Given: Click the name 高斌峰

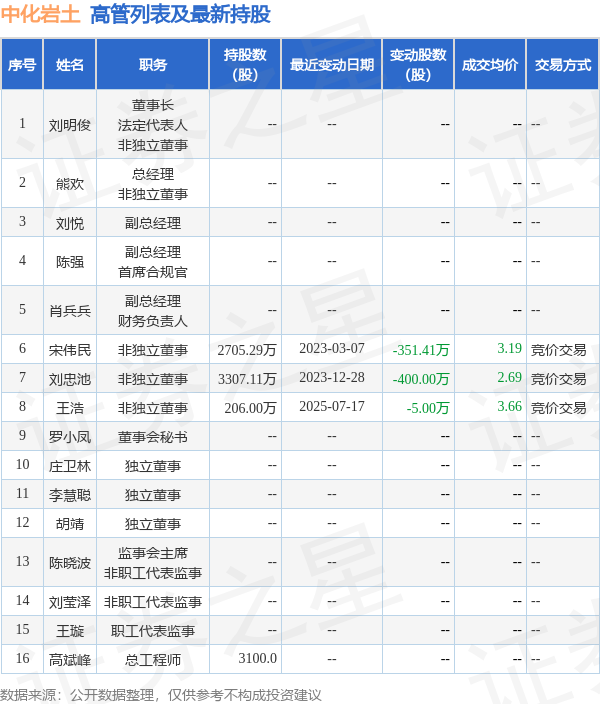Looking at the screenshot, I should tap(70, 660).
